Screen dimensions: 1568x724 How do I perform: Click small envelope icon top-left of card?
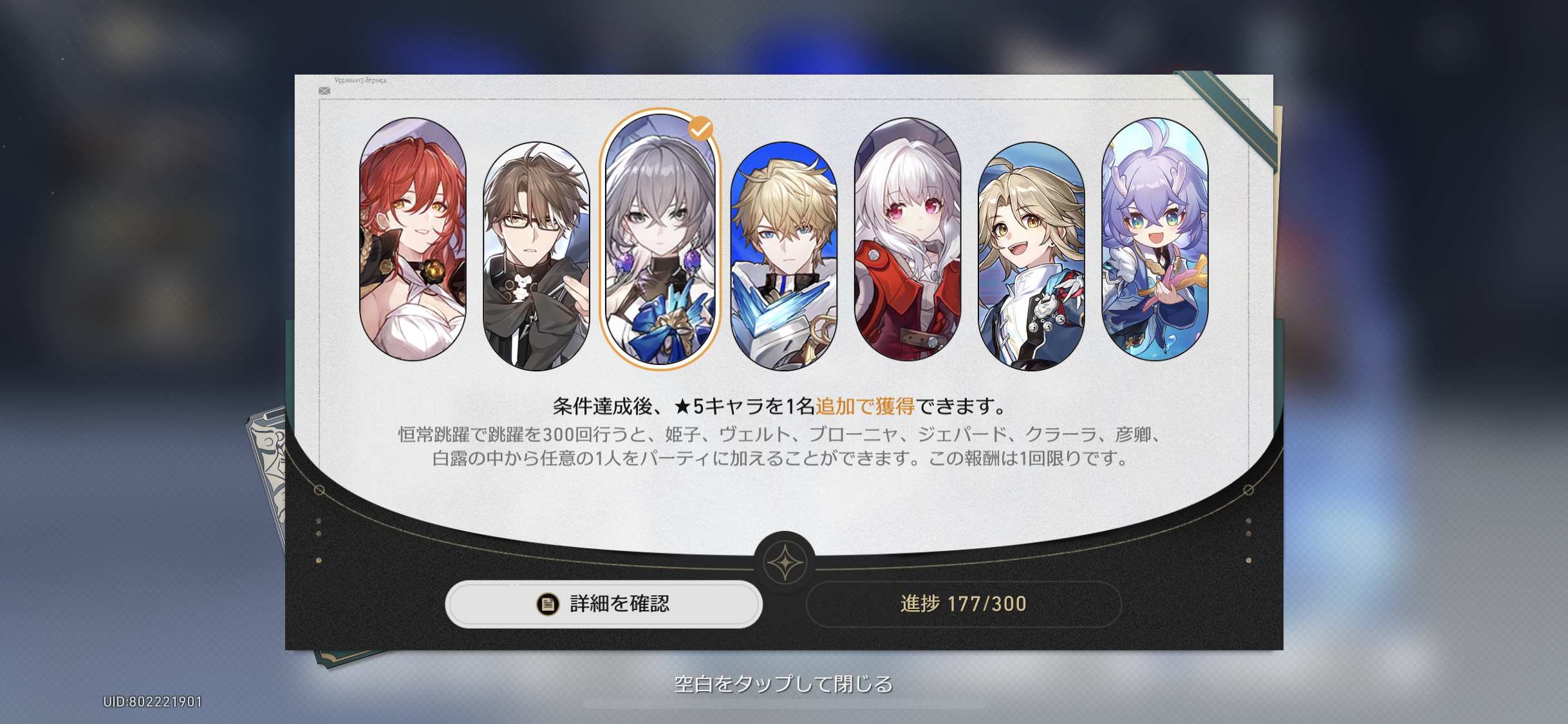coord(324,91)
